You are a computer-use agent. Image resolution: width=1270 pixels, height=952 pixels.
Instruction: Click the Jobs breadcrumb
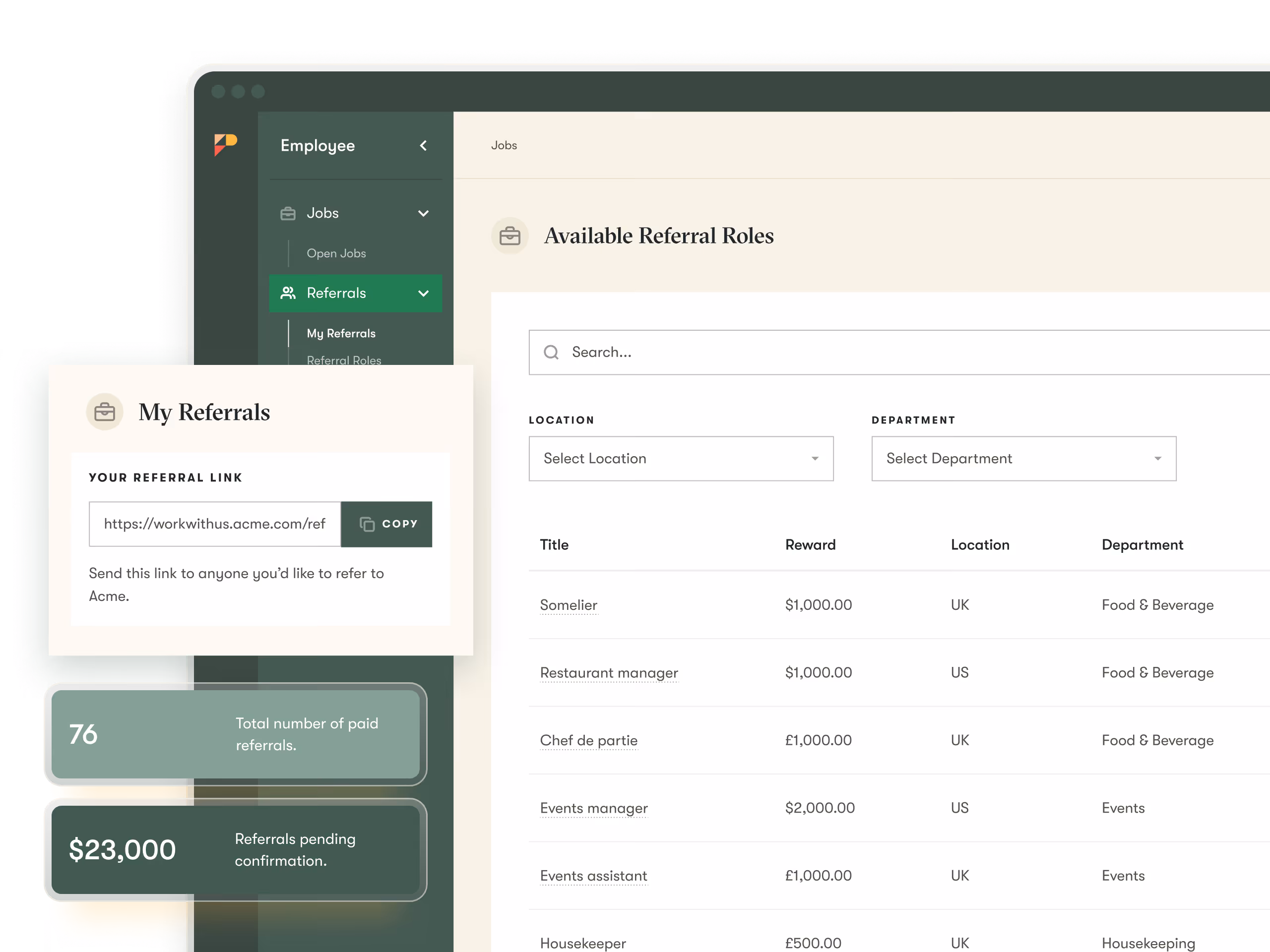pyautogui.click(x=504, y=145)
